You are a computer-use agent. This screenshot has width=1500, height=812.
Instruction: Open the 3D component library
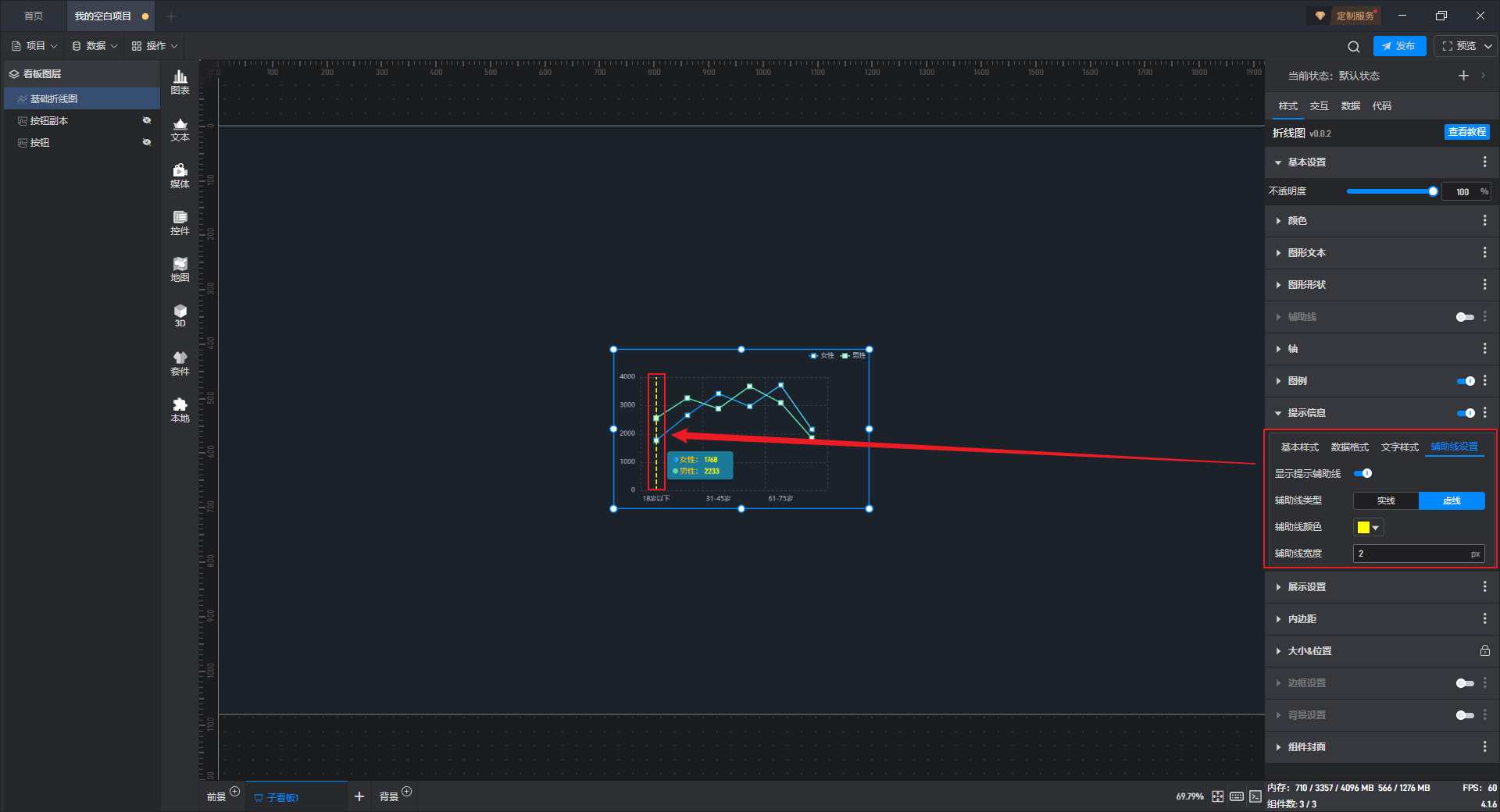coord(180,315)
